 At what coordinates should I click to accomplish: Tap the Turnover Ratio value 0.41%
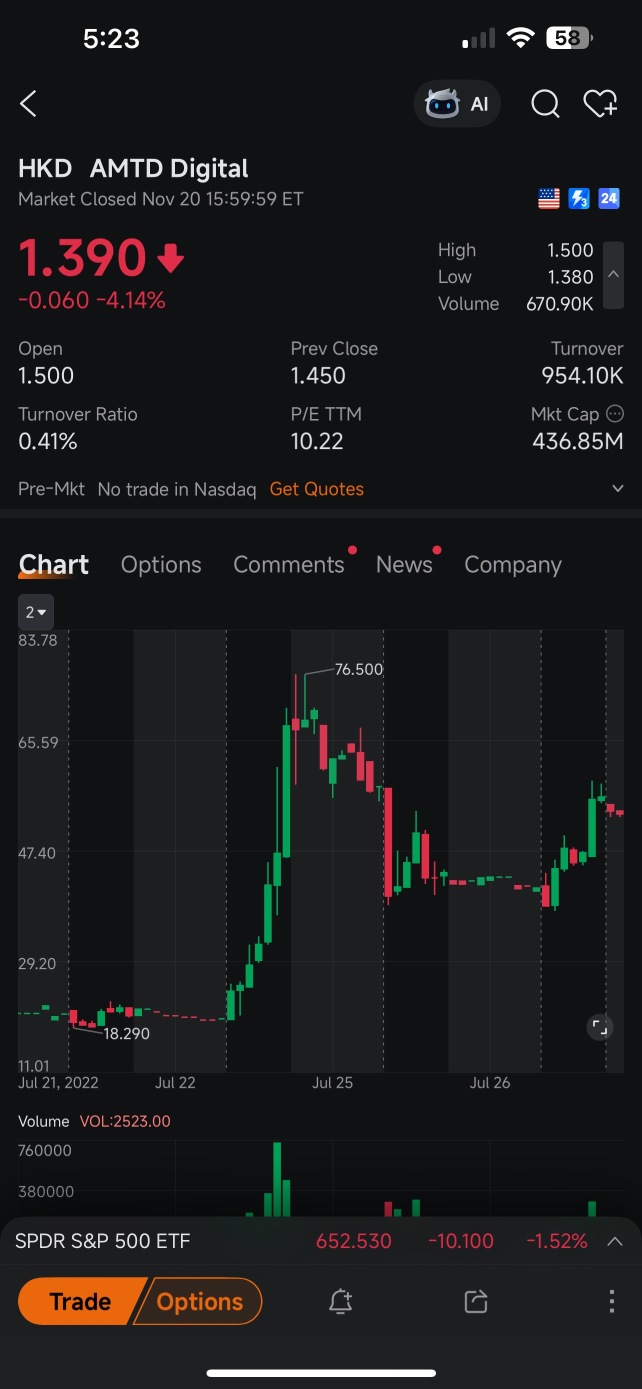click(x=48, y=441)
